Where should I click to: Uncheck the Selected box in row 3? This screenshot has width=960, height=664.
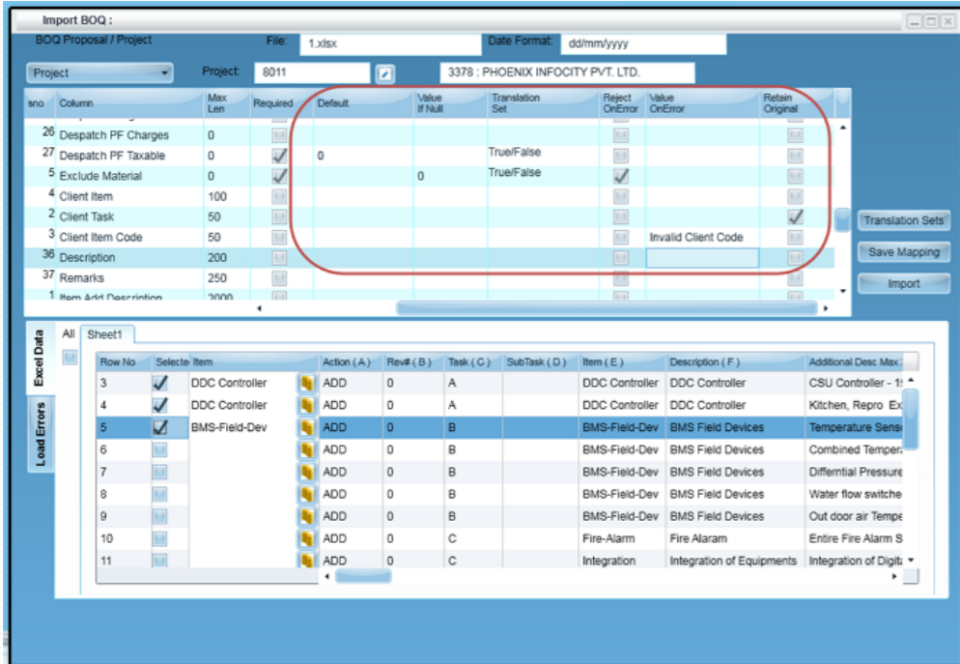(160, 383)
